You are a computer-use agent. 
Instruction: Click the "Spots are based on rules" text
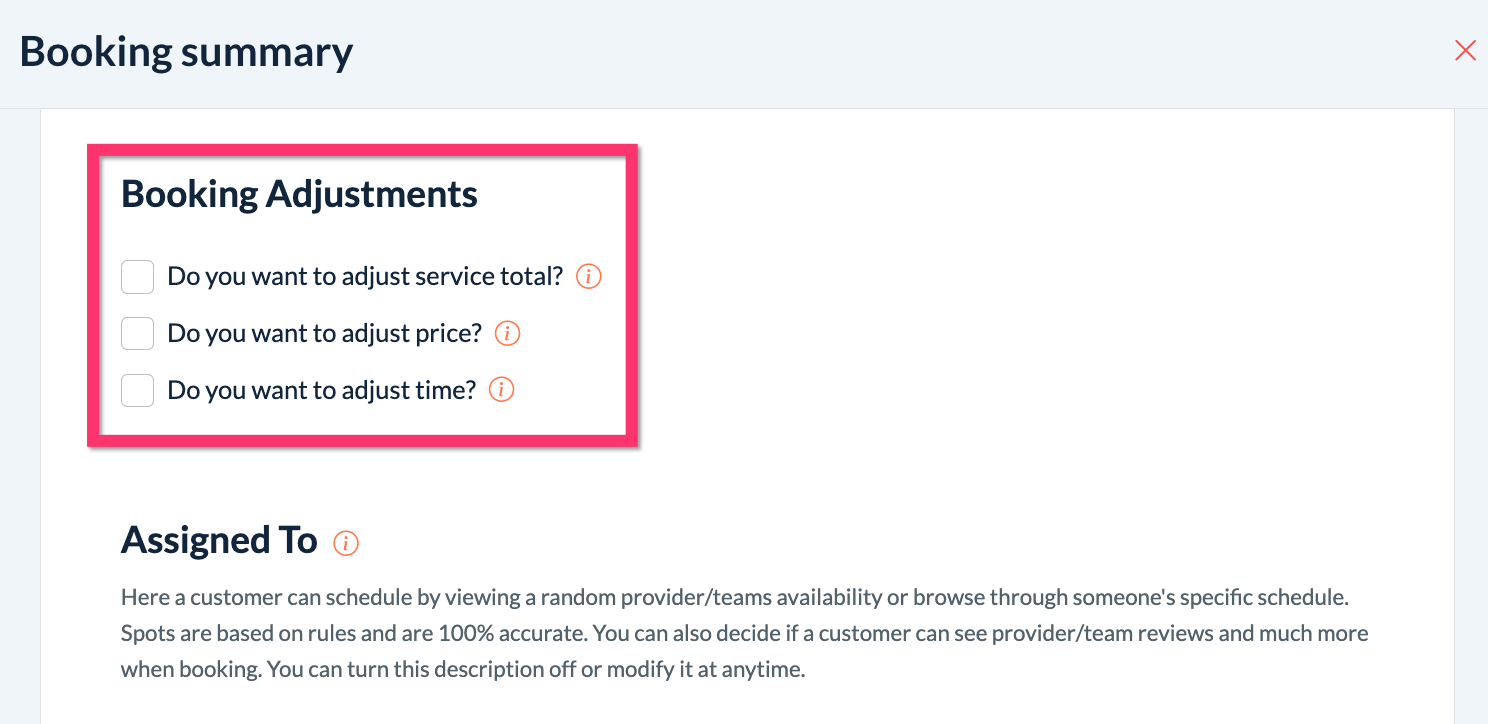[234, 634]
